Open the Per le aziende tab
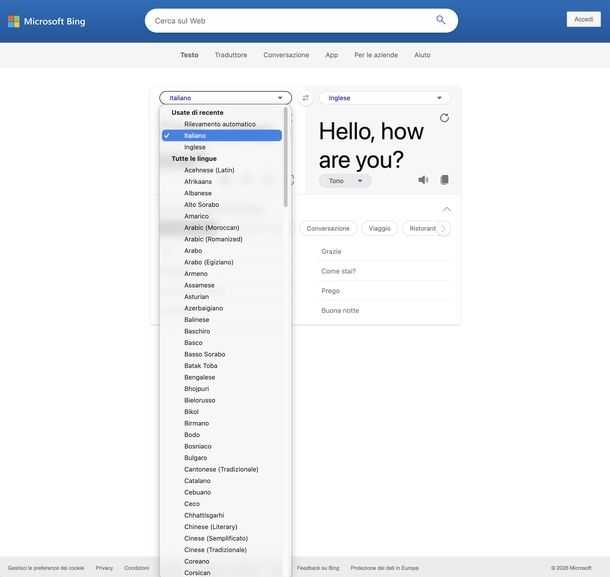 click(x=376, y=55)
